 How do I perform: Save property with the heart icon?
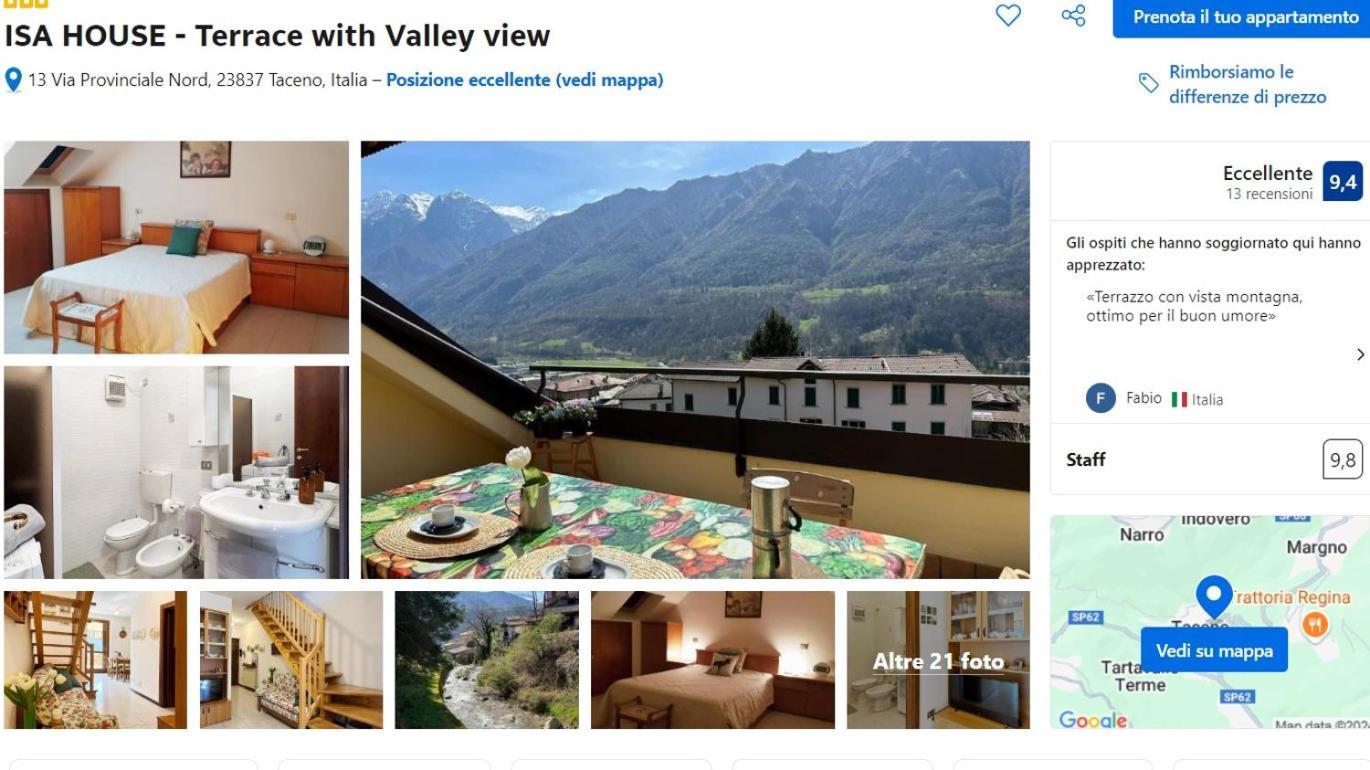coord(1010,16)
